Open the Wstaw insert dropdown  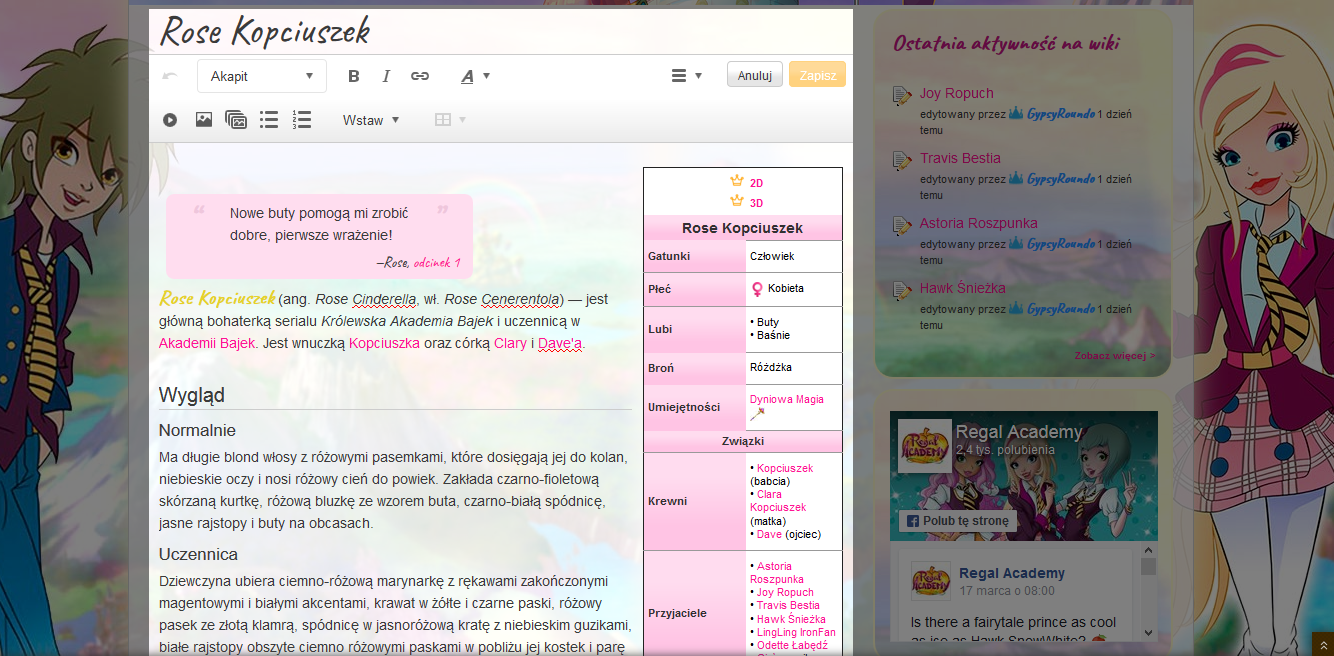pos(371,120)
